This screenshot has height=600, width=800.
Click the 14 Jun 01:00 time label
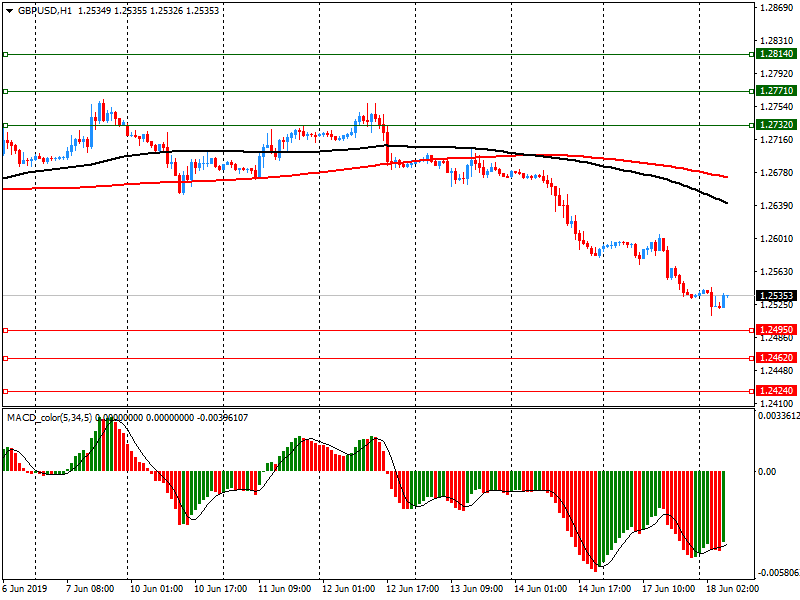[541, 588]
